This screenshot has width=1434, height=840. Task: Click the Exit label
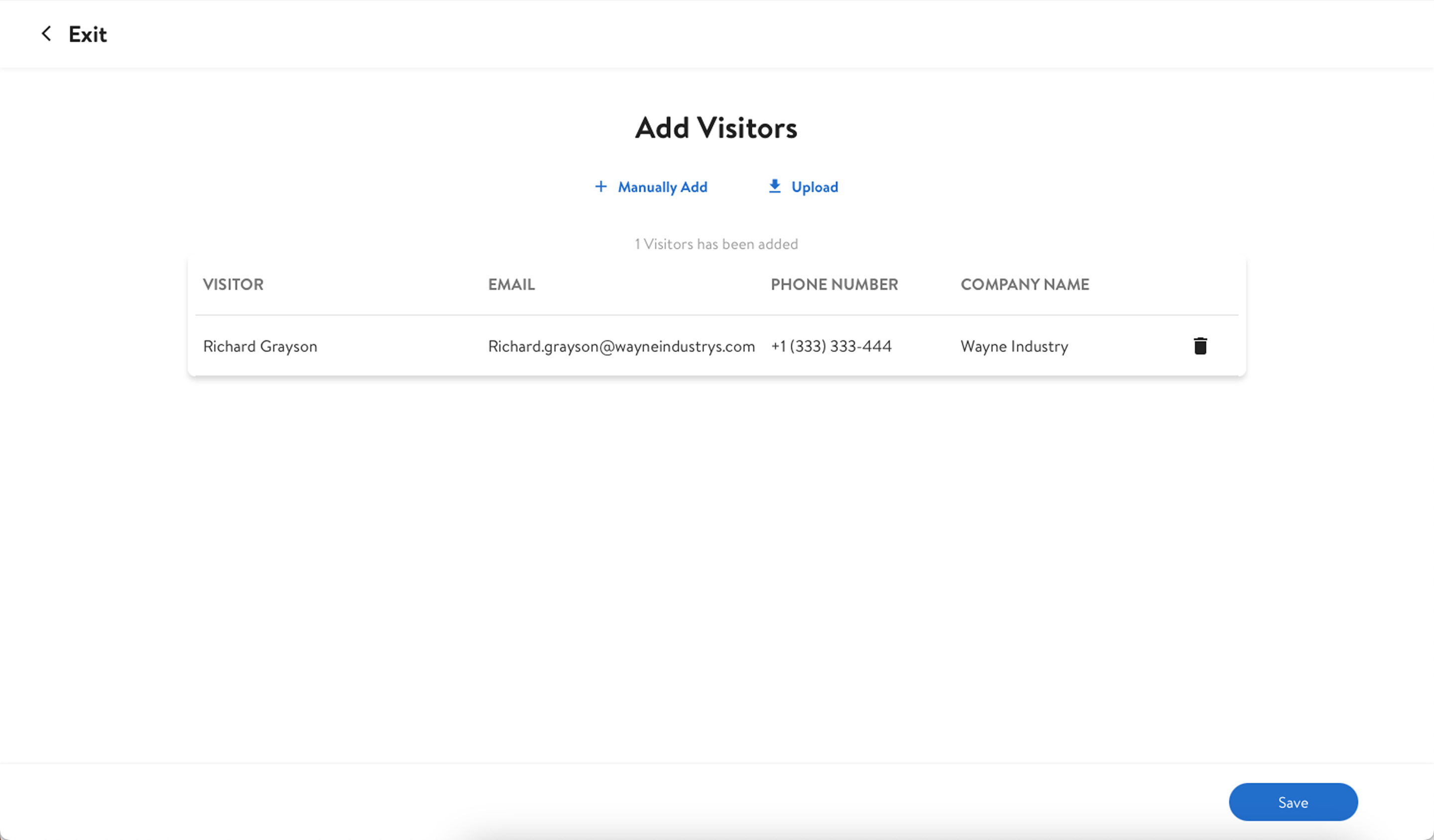coord(88,34)
